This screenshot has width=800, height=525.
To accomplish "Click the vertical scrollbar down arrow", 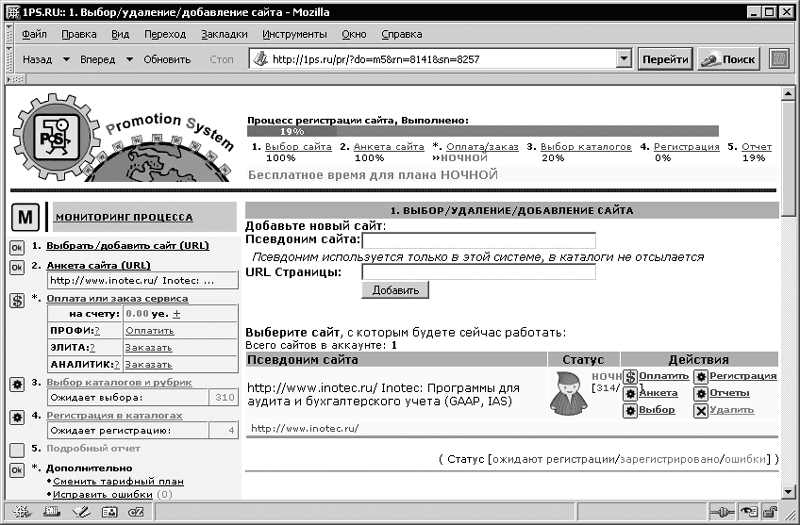I will coord(788,492).
